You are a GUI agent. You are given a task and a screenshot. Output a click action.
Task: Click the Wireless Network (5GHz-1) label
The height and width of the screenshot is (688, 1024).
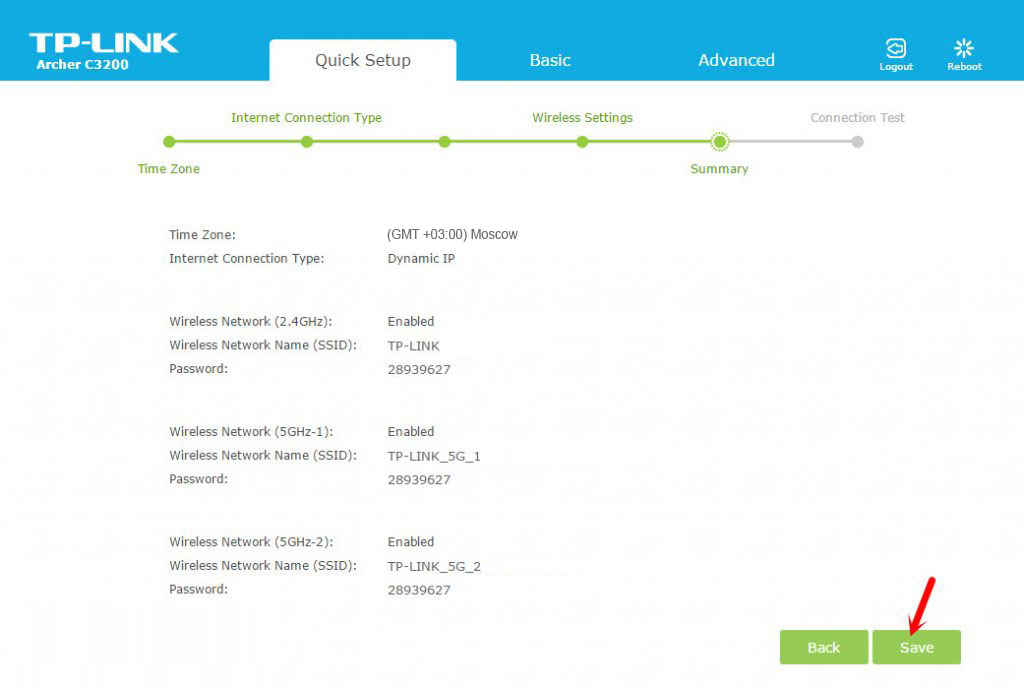point(251,431)
